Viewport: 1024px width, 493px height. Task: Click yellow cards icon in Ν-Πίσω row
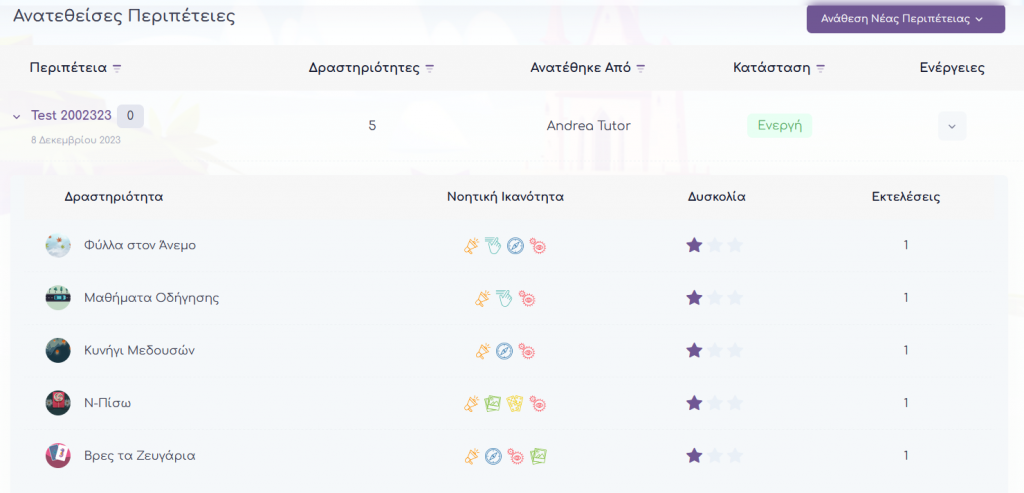516,404
